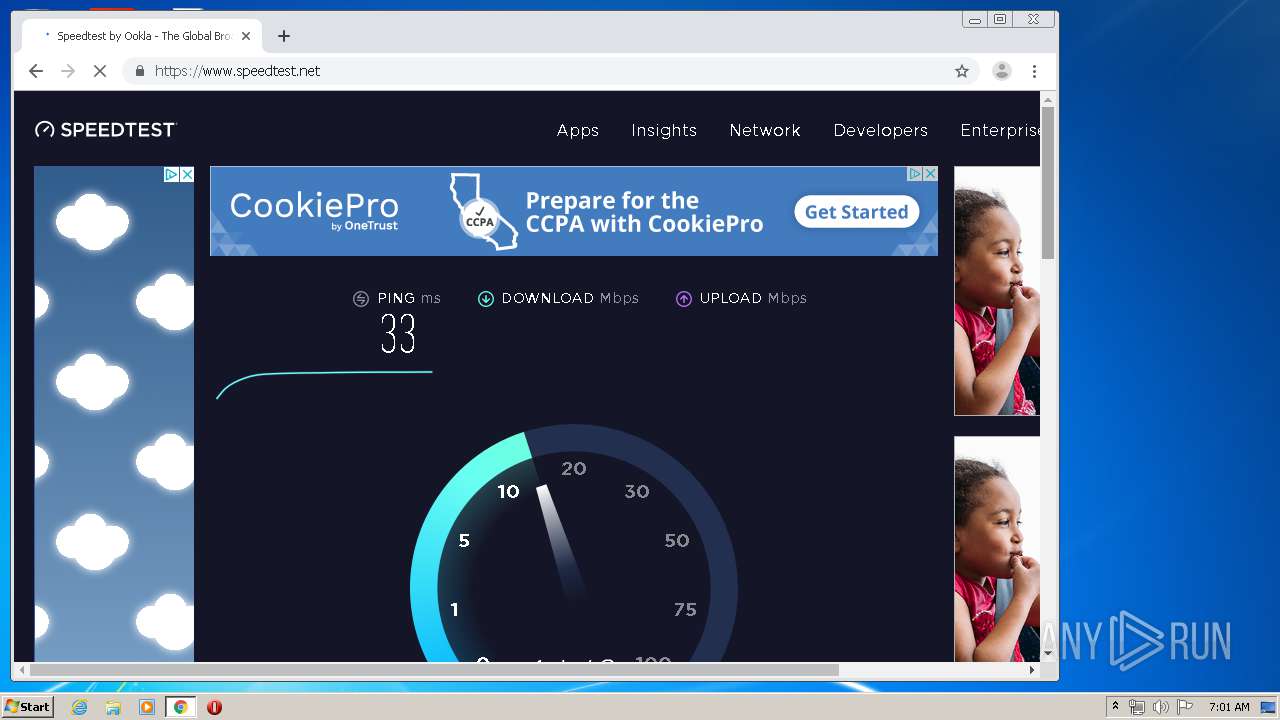Screen dimensions: 1280x720
Task: Close the Speedtest by Ookla tab
Action: (x=246, y=36)
